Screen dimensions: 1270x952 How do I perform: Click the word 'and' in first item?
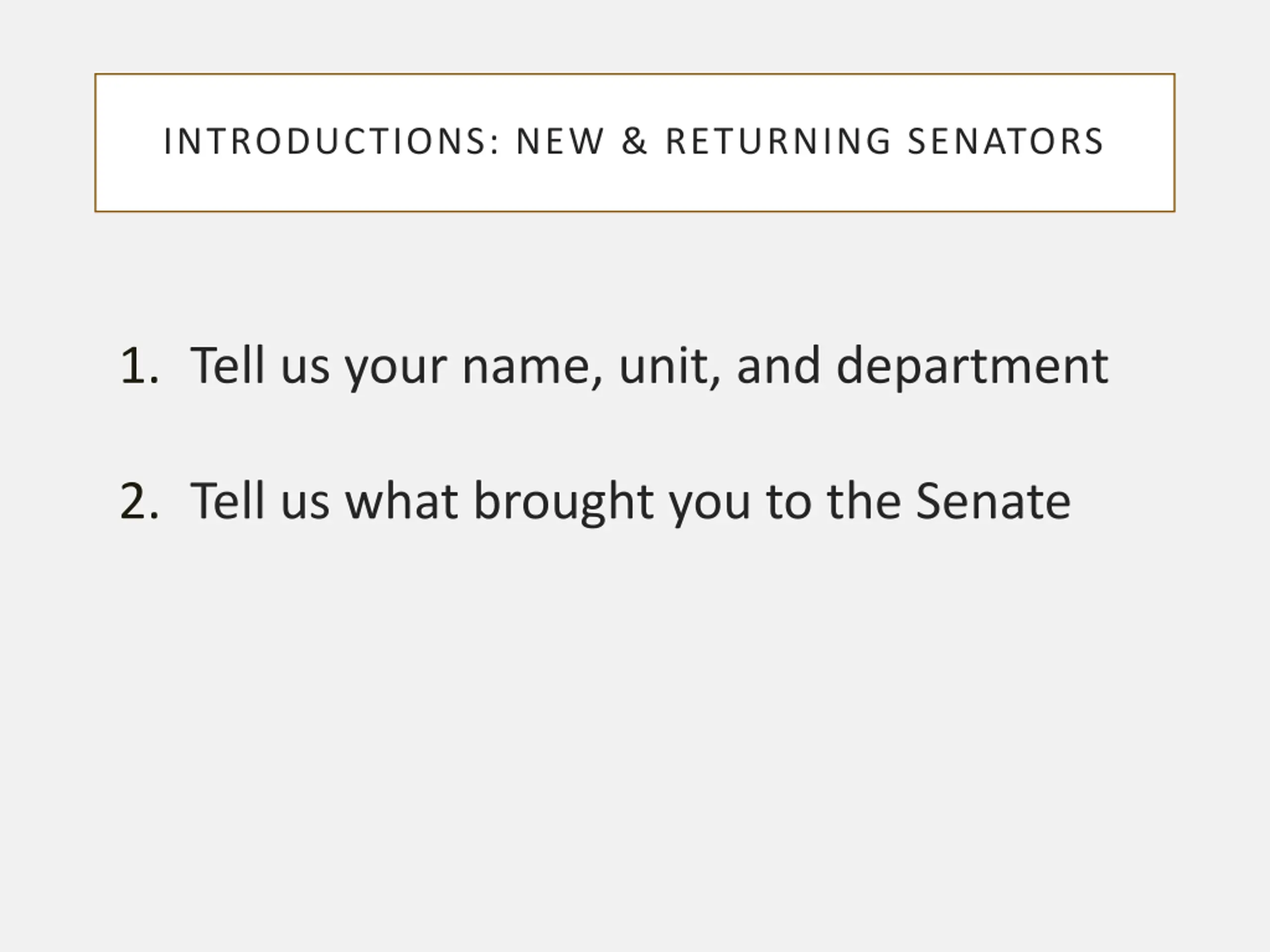coord(778,364)
